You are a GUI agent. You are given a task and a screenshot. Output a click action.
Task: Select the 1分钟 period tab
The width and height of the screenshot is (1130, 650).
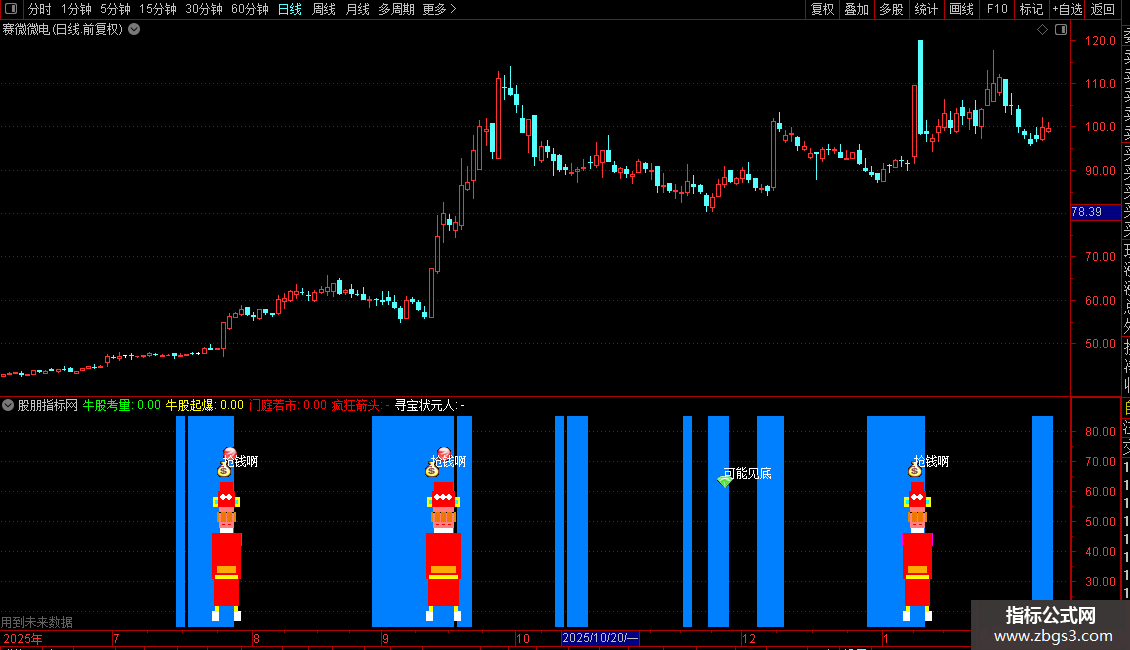(76, 9)
